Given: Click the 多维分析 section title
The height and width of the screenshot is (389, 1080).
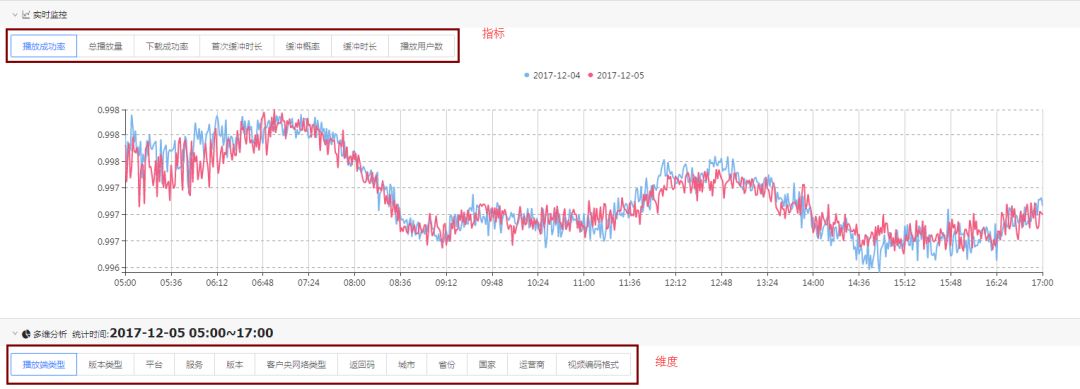Looking at the screenshot, I should click(x=50, y=334).
